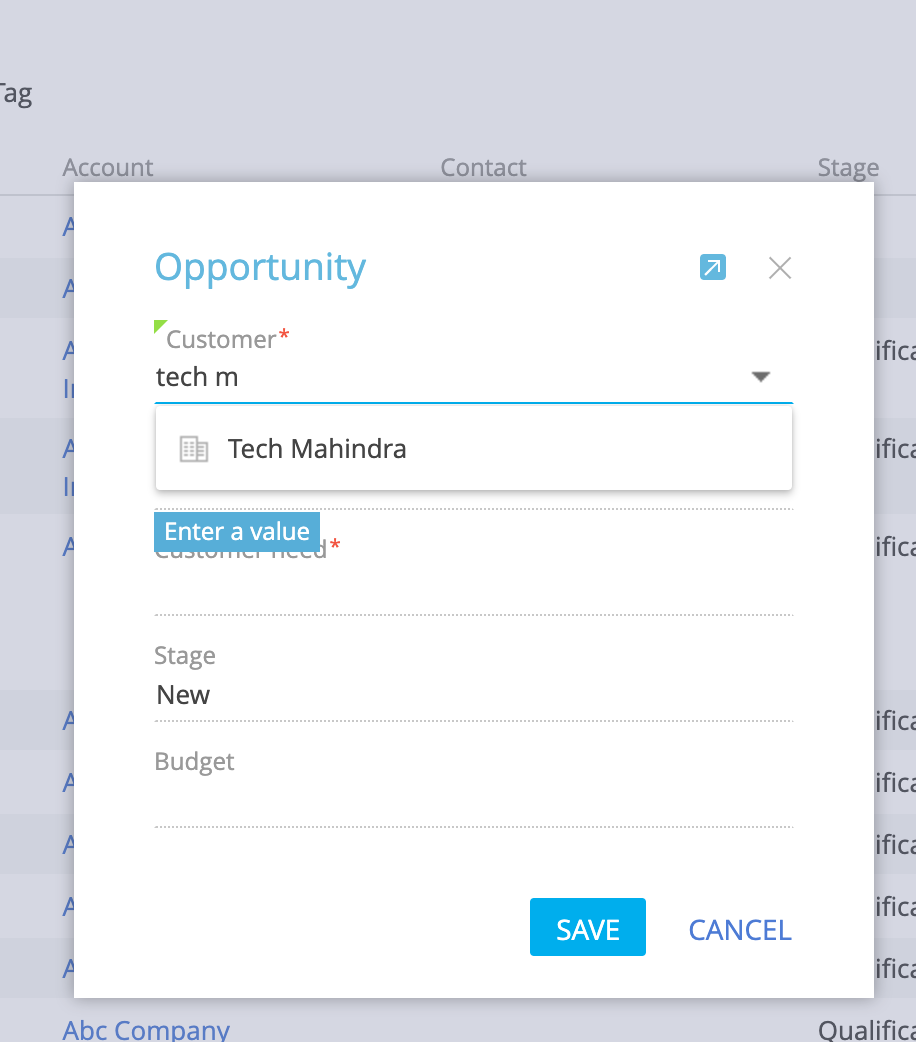Save the opportunity
The width and height of the screenshot is (916, 1042).
pos(588,927)
